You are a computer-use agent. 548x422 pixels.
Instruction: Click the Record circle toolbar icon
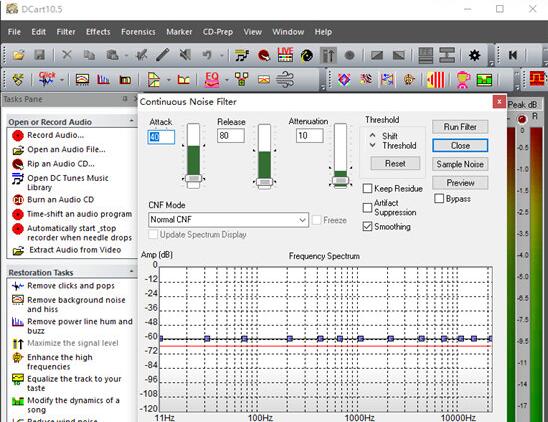(x=349, y=55)
